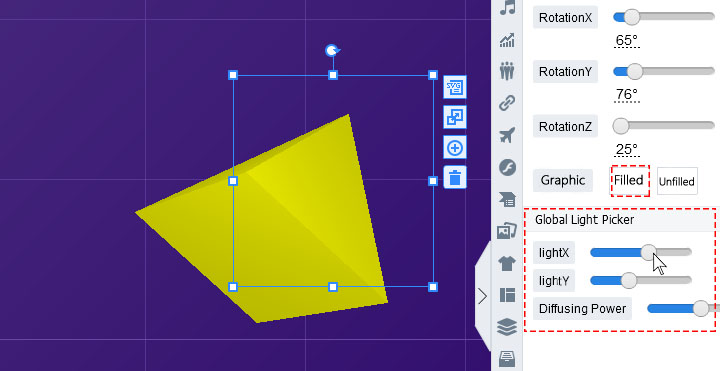The height and width of the screenshot is (371, 720).
Task: Open the people characters sidebar panel
Action: pyautogui.click(x=507, y=72)
